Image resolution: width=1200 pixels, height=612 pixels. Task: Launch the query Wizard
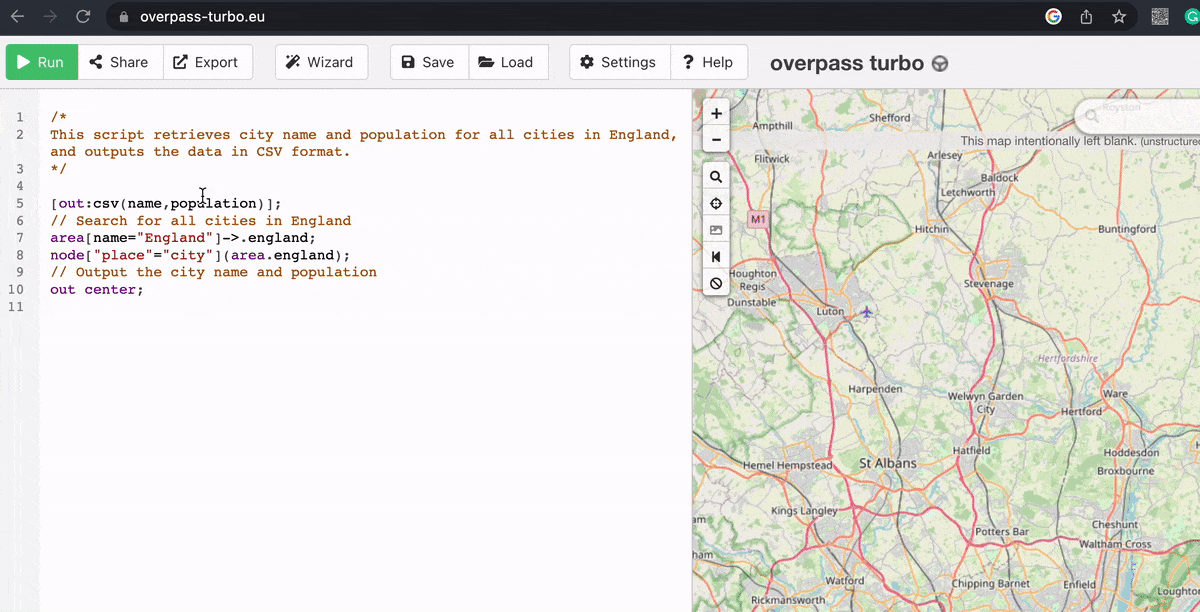pyautogui.click(x=320, y=62)
